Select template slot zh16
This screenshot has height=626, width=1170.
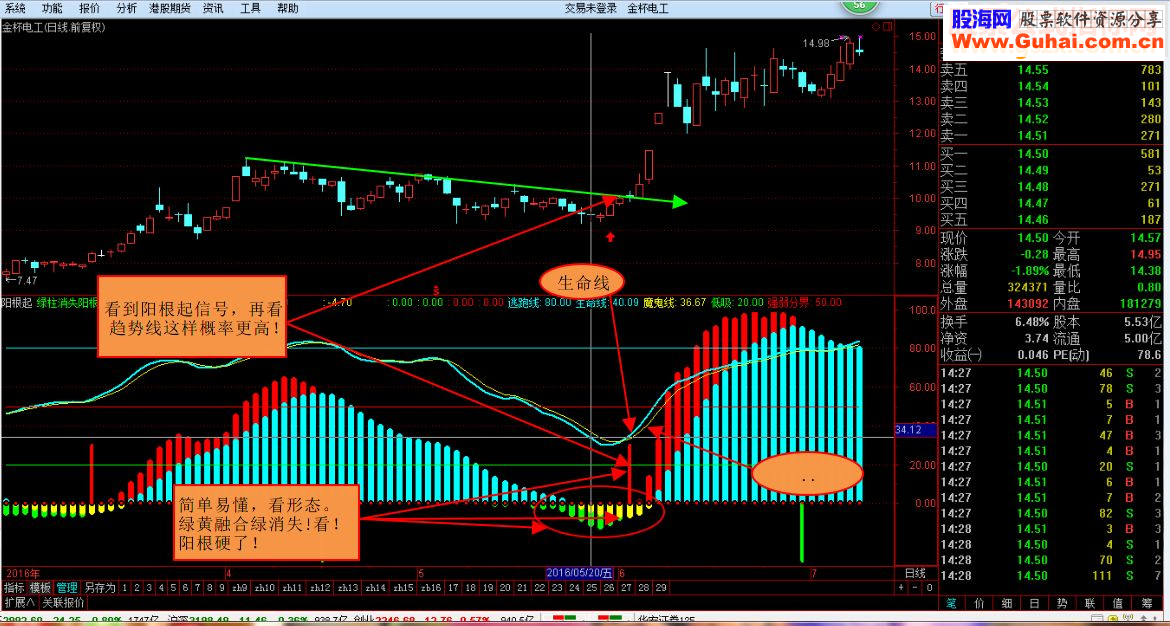[x=431, y=588]
